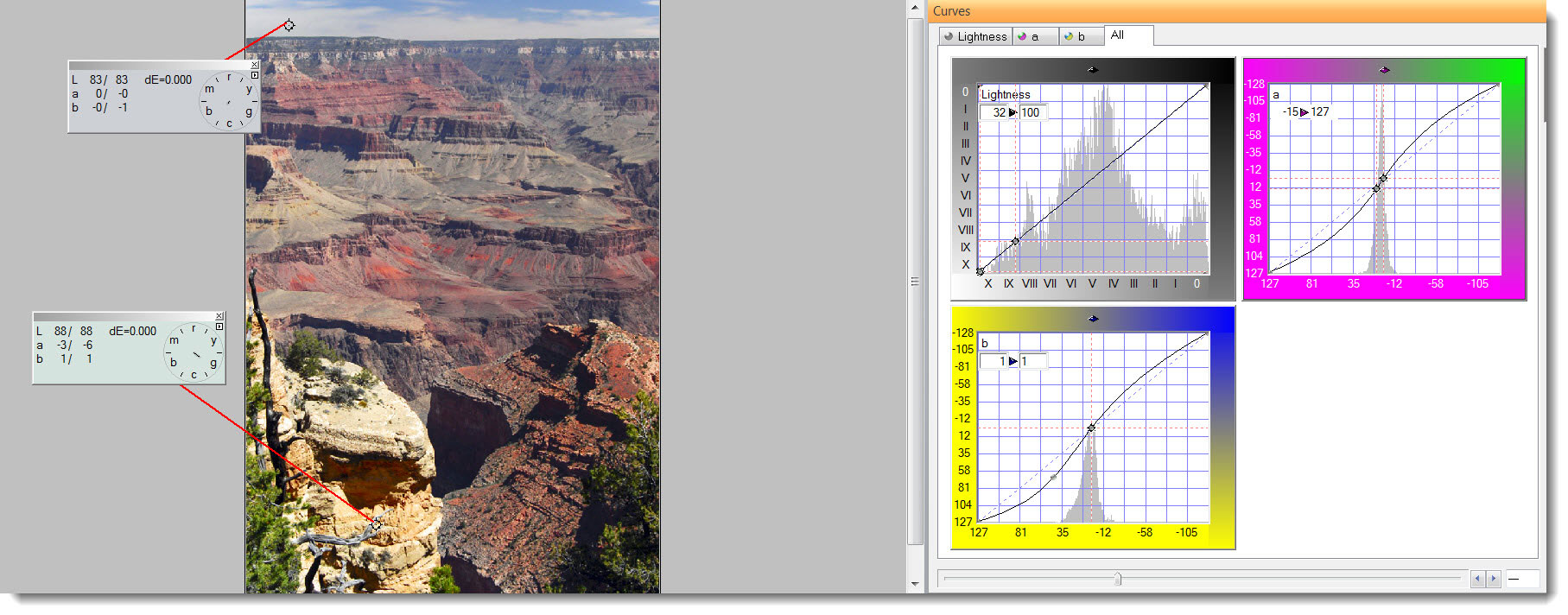Screen dimensions: 1568x615
Task: Click the left step arrow beside the slider
Action: point(1477,579)
